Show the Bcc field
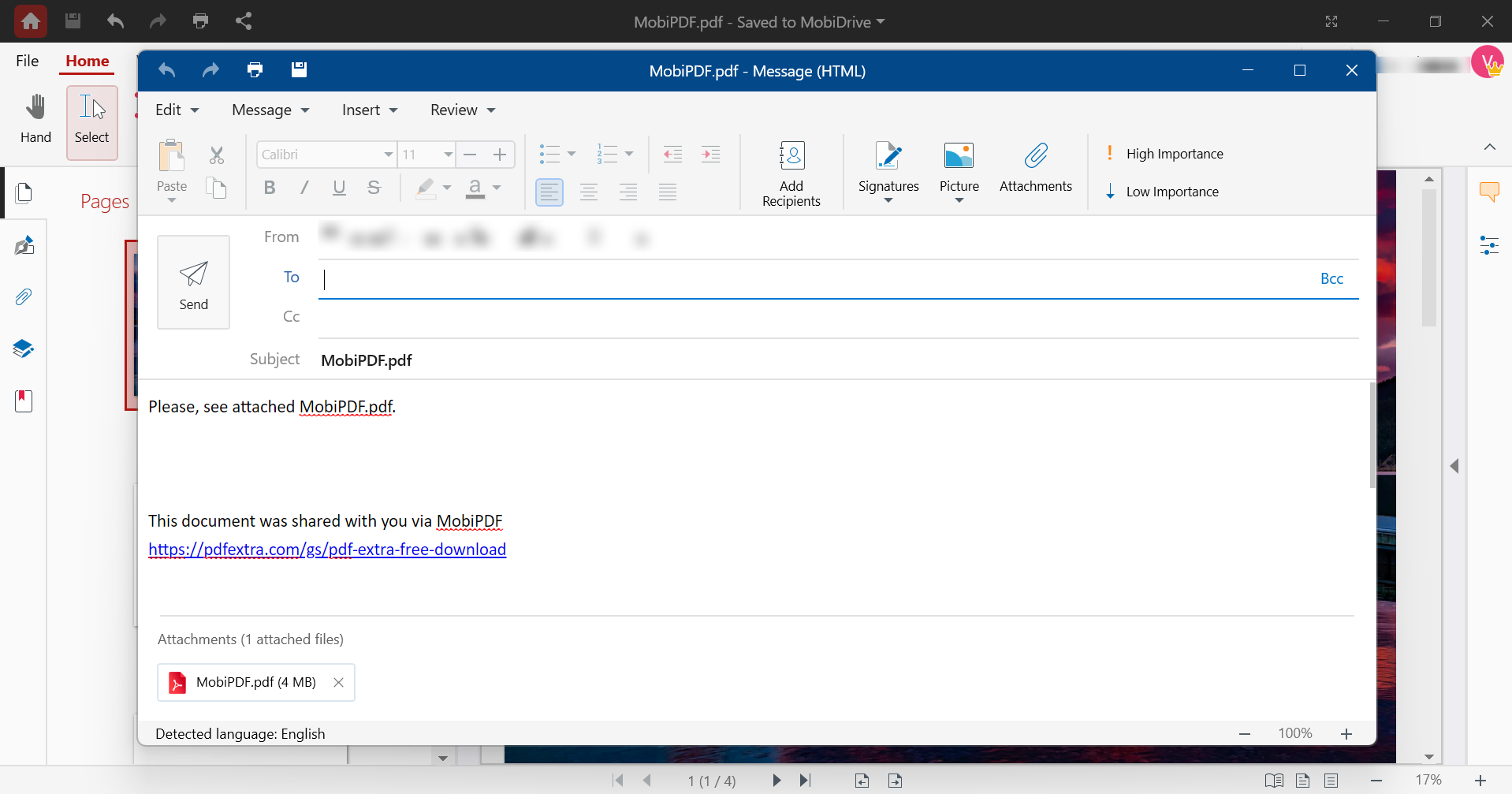This screenshot has height=794, width=1512. [1331, 278]
